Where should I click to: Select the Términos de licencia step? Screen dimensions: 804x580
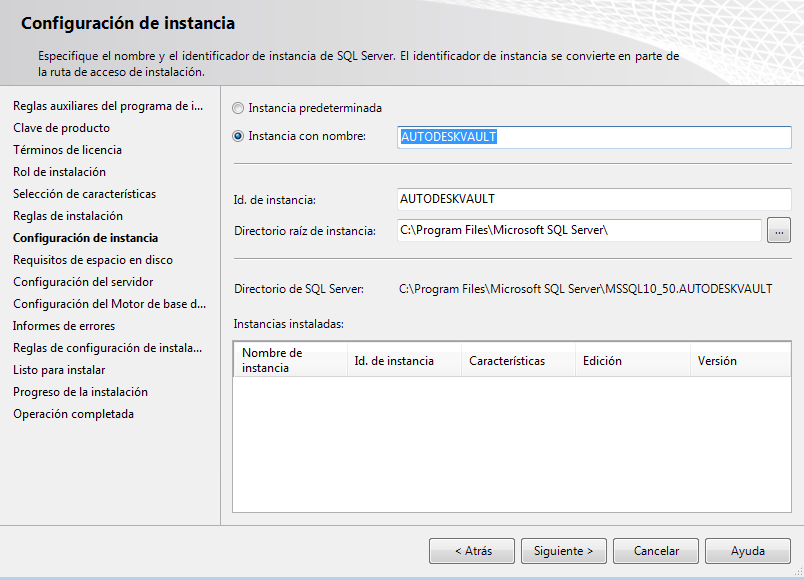tap(68, 150)
